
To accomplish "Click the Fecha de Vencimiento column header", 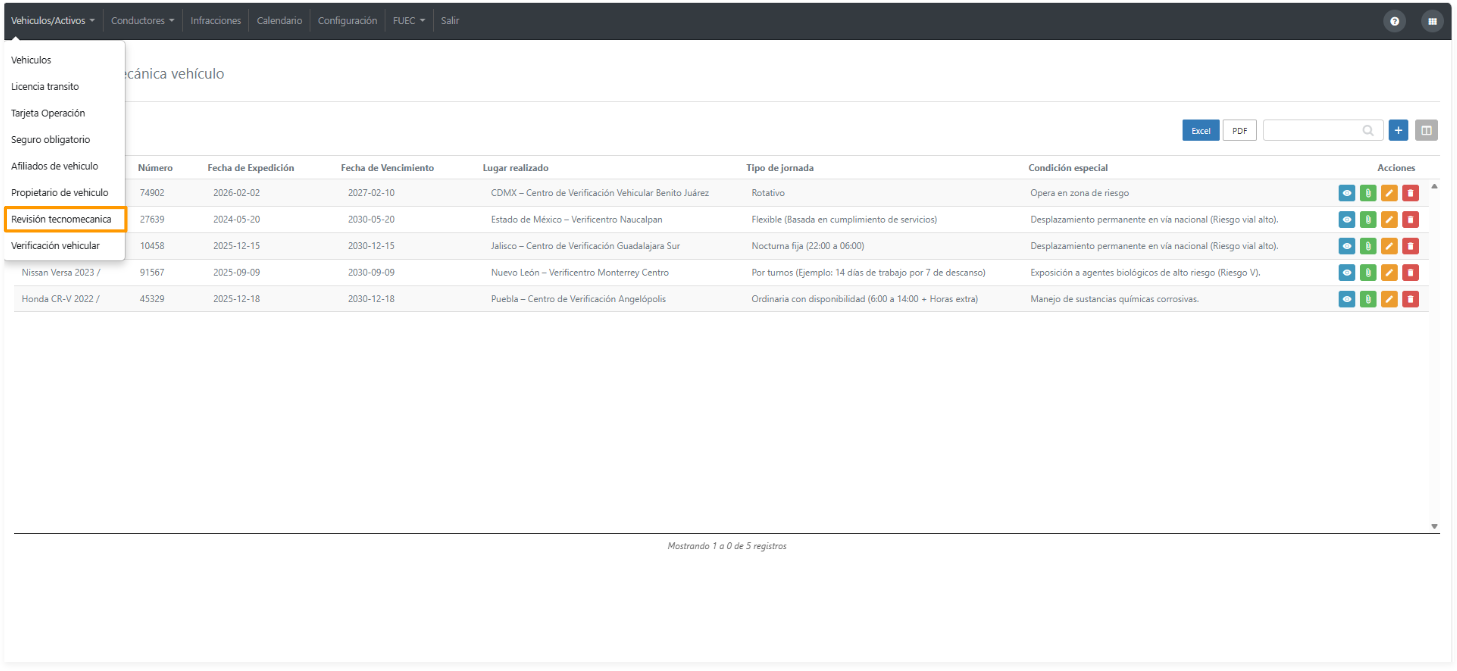I will (387, 168).
